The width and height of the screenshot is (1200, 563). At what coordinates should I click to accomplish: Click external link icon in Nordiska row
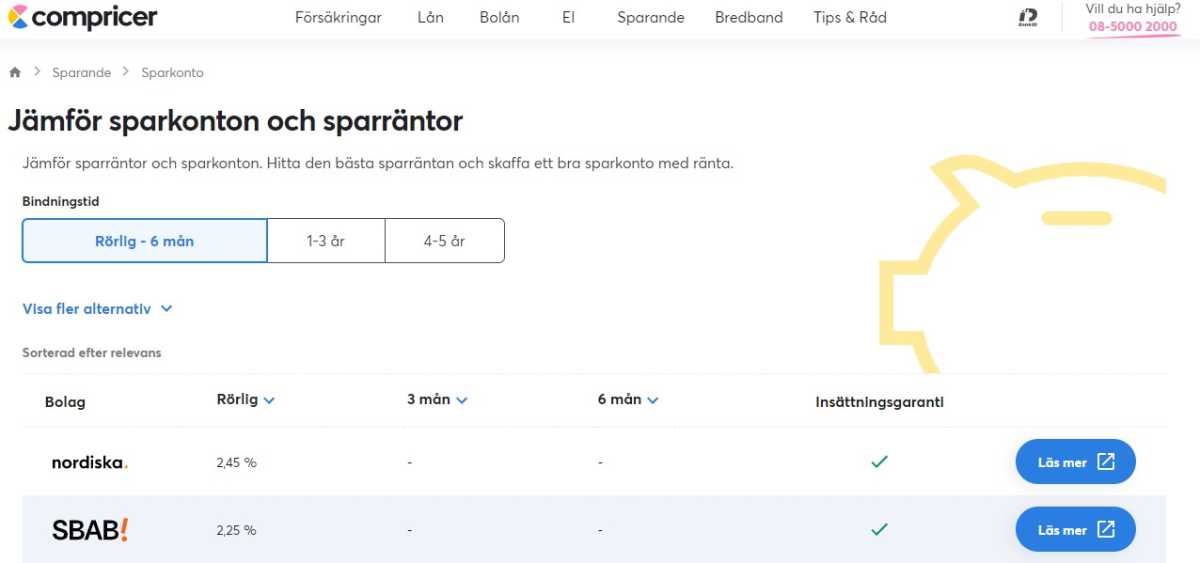pyautogui.click(x=1106, y=462)
